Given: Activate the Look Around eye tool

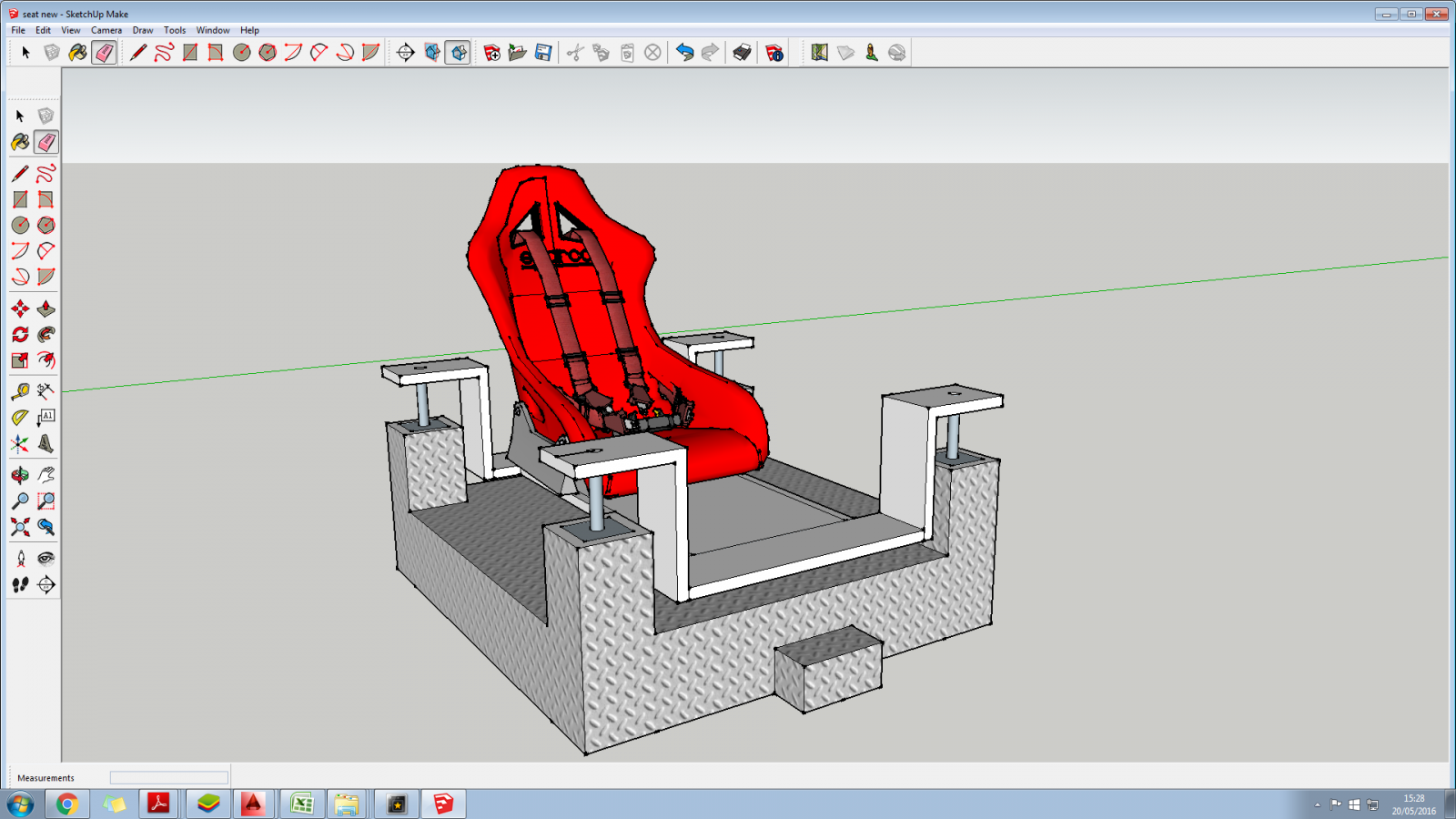Looking at the screenshot, I should tap(45, 559).
